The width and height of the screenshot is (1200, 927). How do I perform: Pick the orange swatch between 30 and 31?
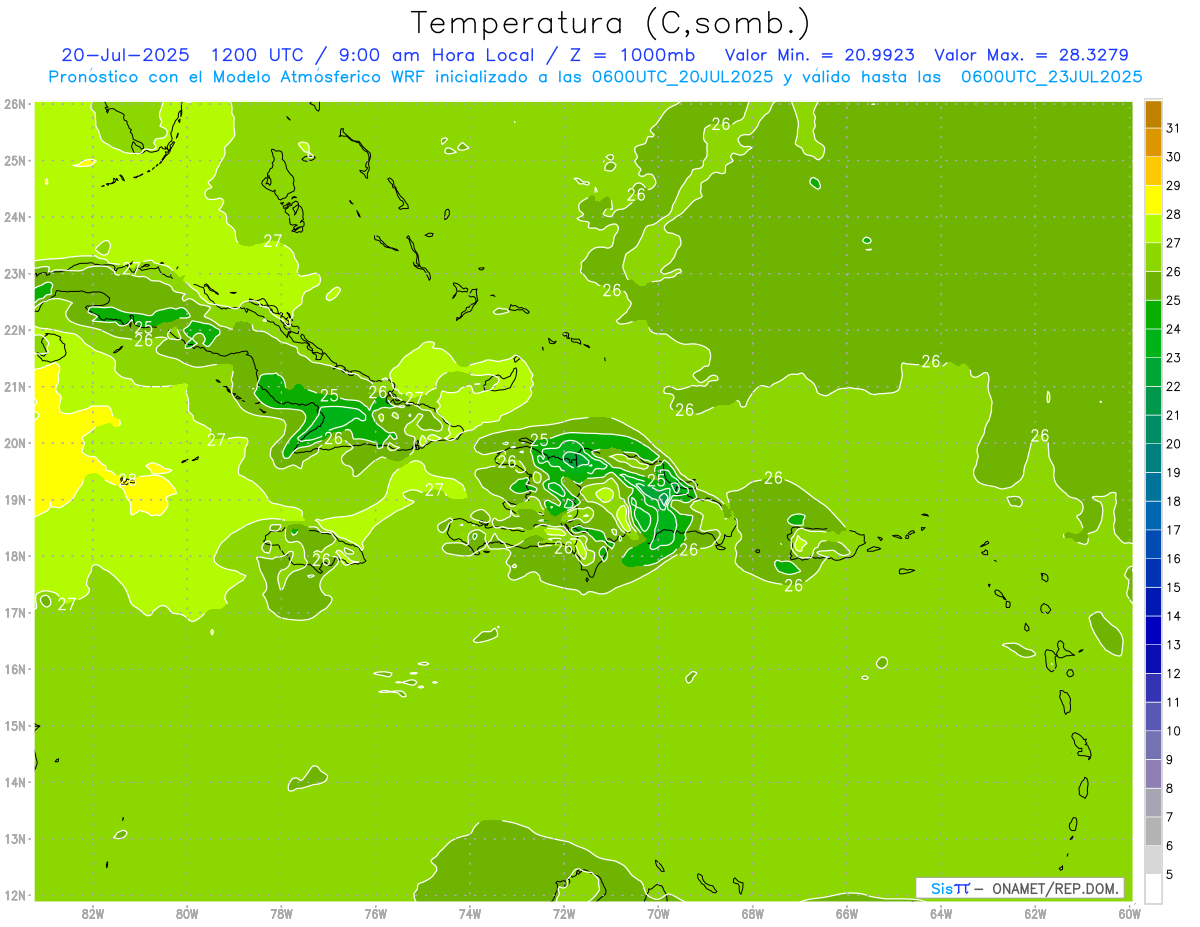coord(1153,143)
